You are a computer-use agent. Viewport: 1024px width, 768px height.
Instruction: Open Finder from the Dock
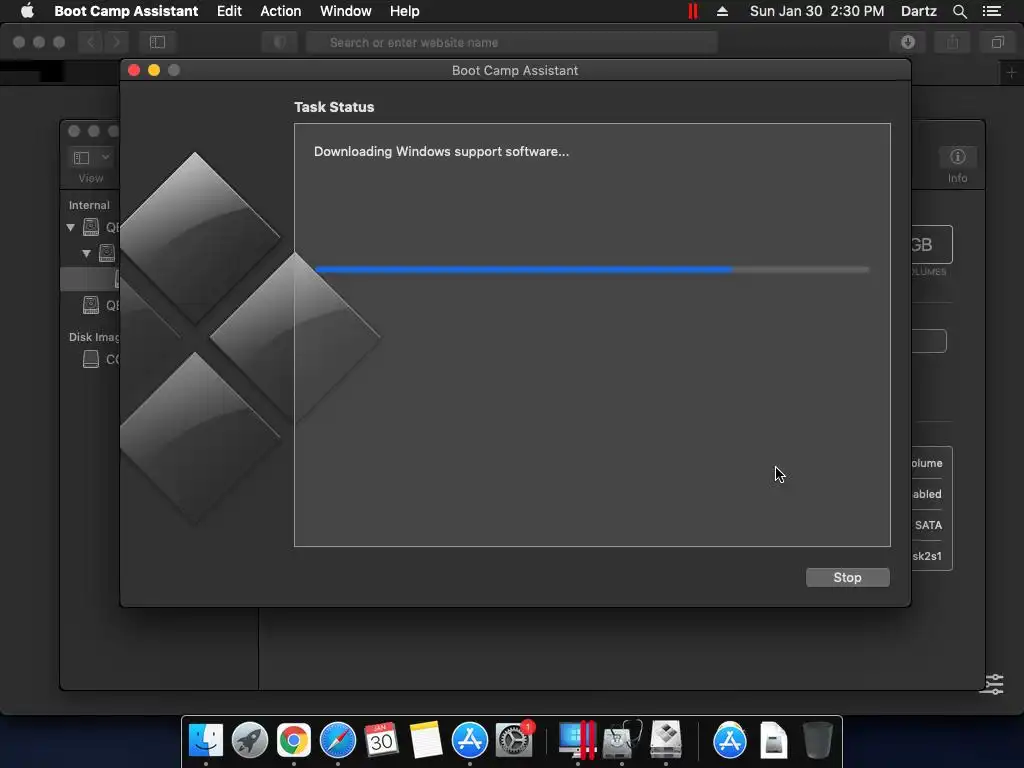(x=206, y=740)
